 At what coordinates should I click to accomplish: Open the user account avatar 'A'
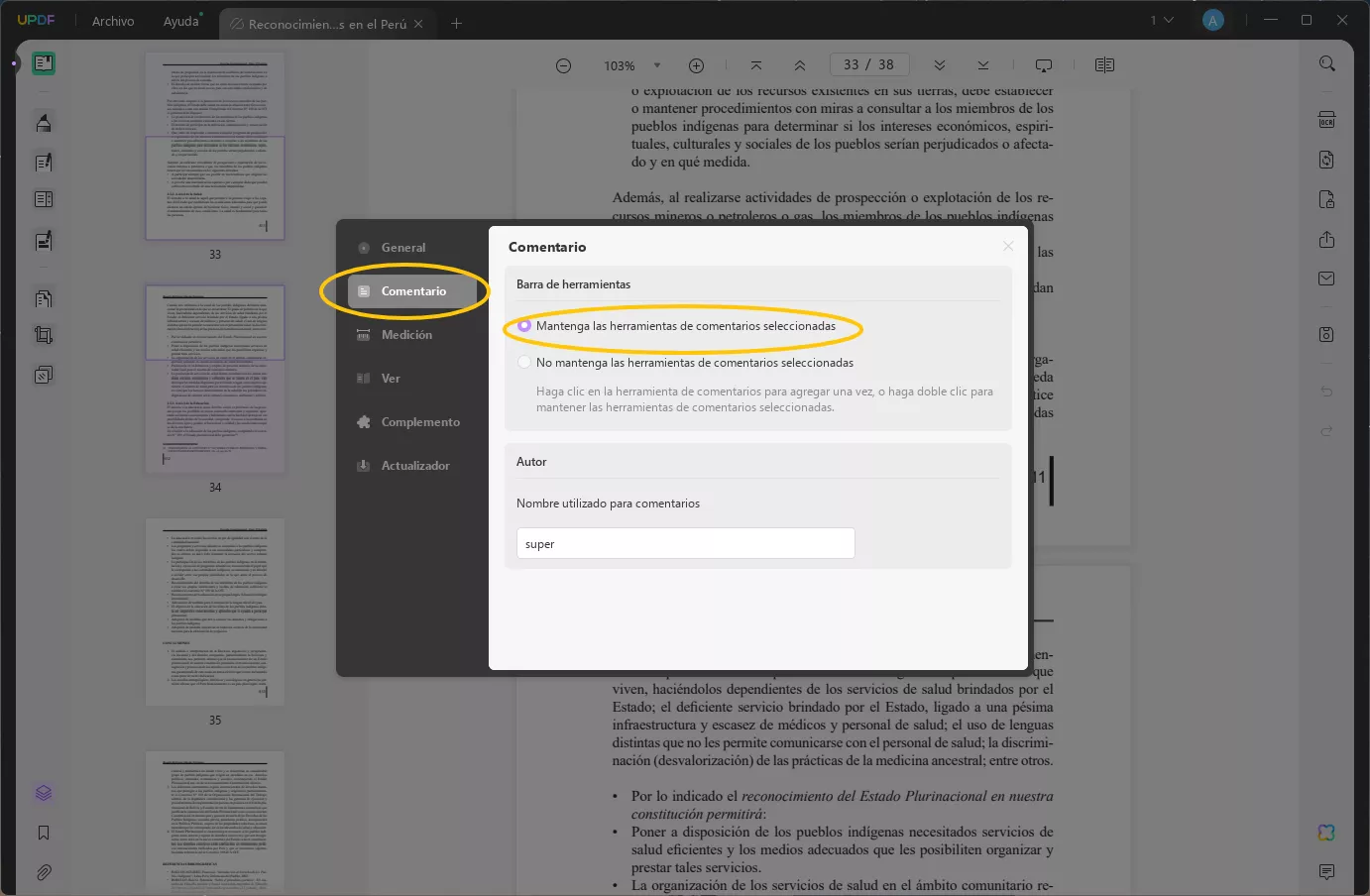1212,20
